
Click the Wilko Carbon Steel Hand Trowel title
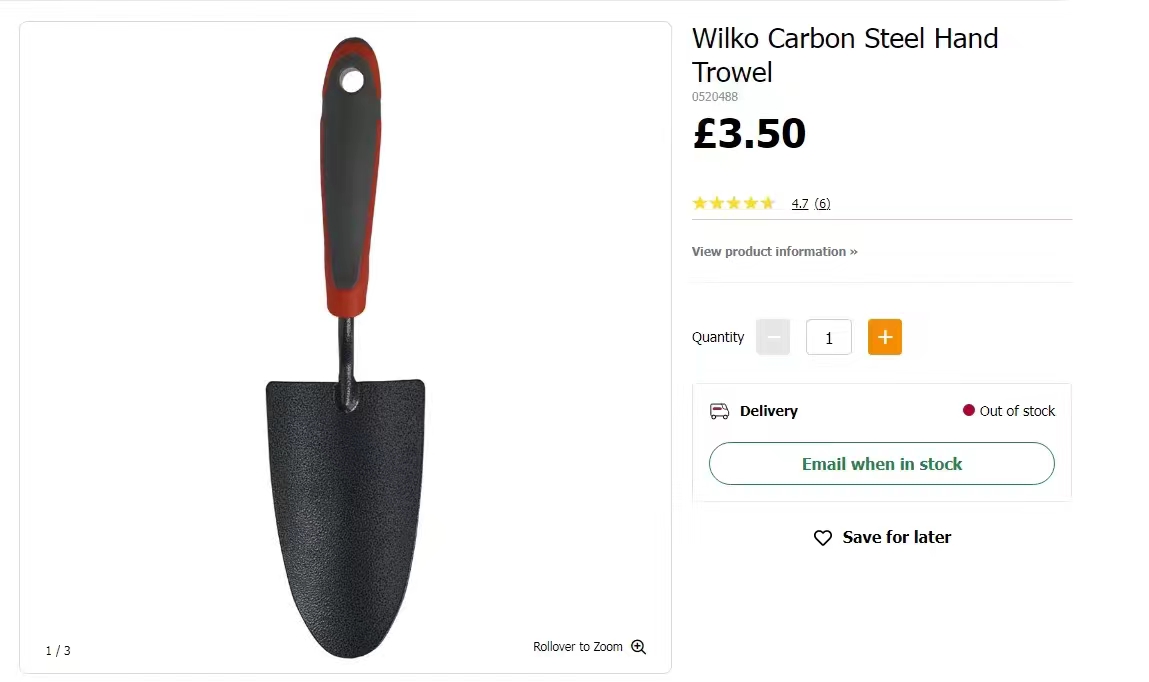[x=845, y=55]
